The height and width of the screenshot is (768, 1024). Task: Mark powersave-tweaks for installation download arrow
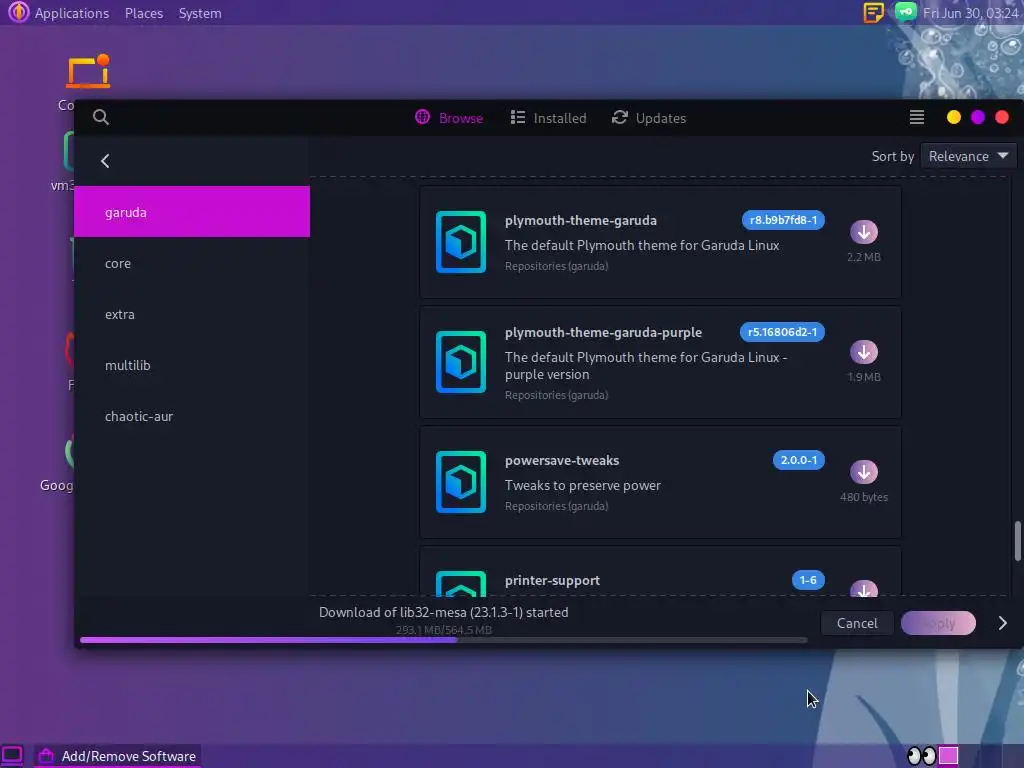coord(863,472)
